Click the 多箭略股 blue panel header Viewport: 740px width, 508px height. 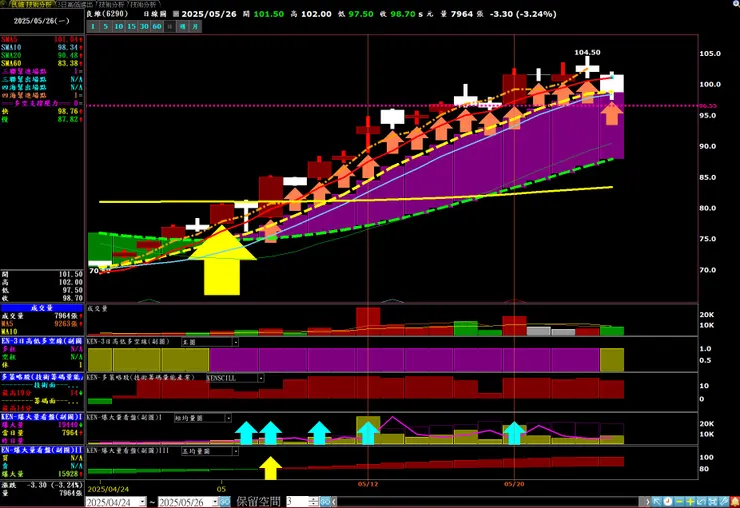(x=42, y=377)
